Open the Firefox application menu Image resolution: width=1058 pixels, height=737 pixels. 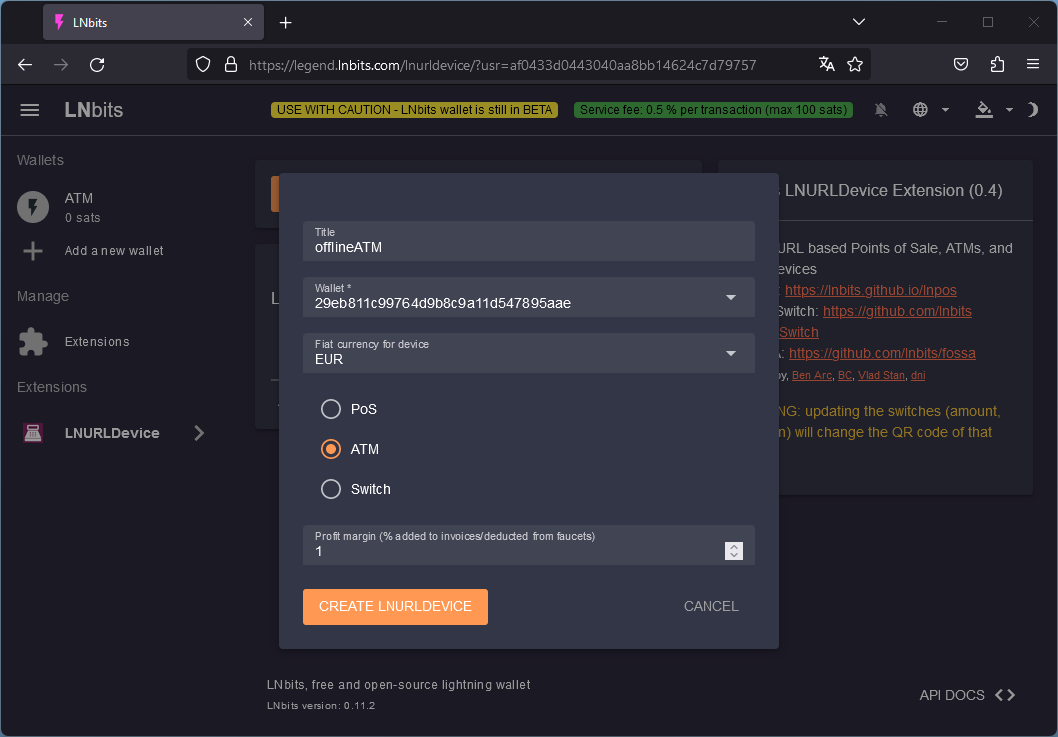point(1032,65)
